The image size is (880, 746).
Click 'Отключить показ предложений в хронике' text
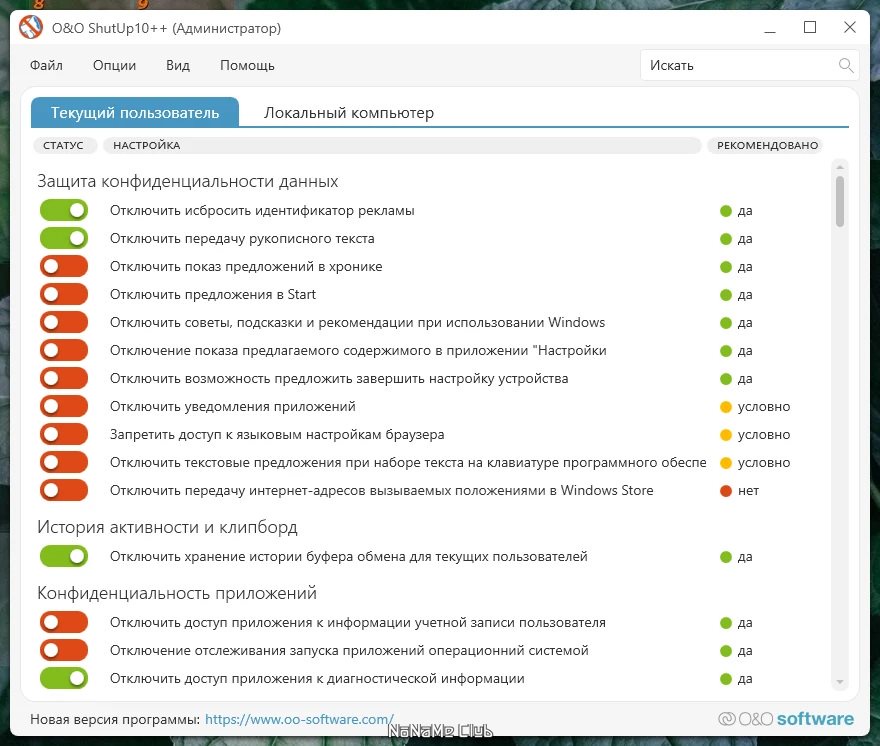[246, 267]
